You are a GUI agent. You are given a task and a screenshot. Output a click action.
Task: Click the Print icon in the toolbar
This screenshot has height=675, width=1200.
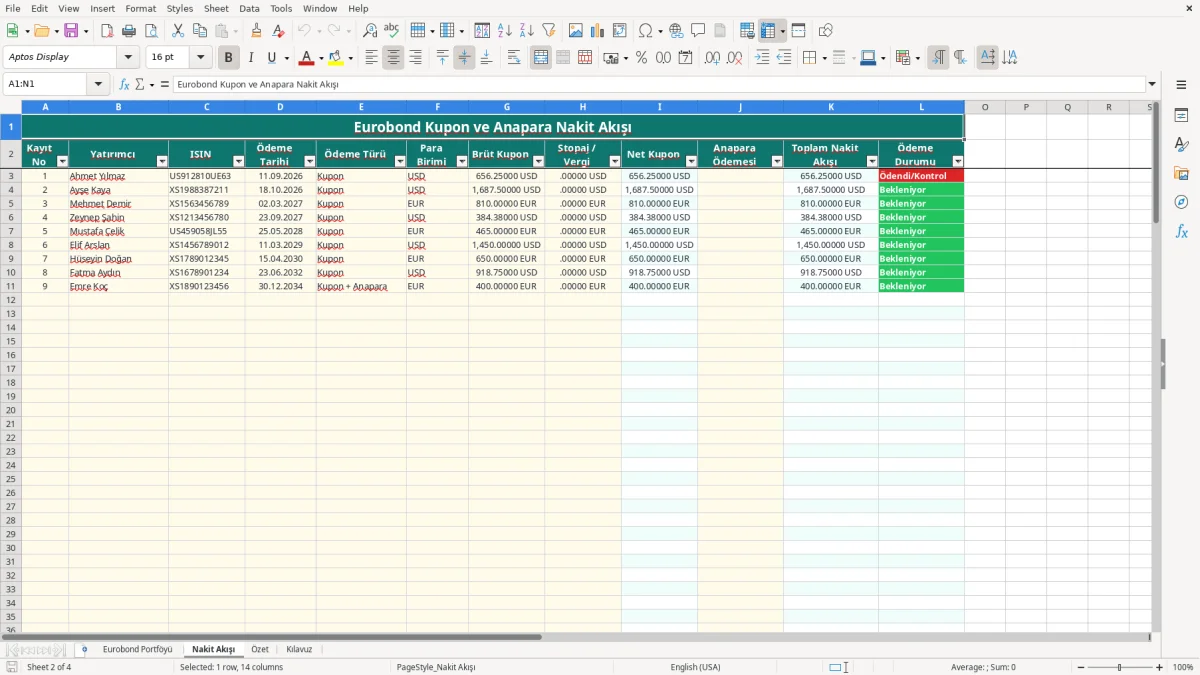tap(129, 31)
